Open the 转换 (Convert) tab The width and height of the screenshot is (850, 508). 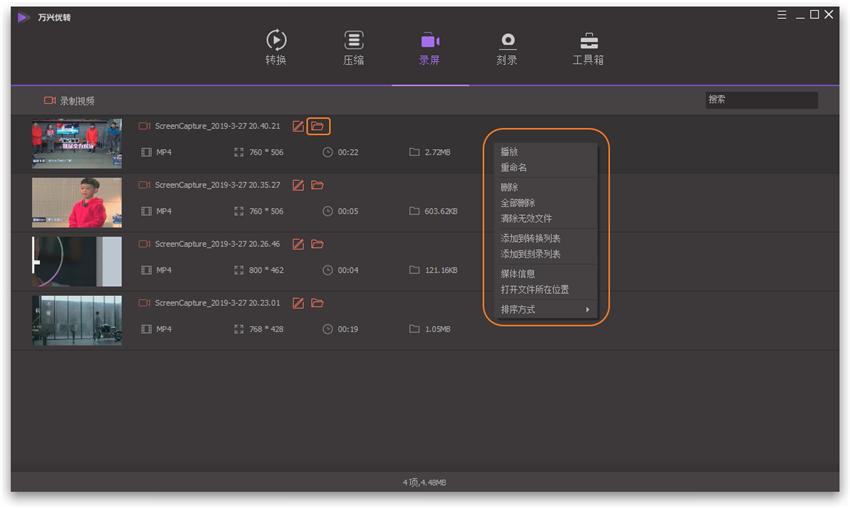(x=276, y=47)
